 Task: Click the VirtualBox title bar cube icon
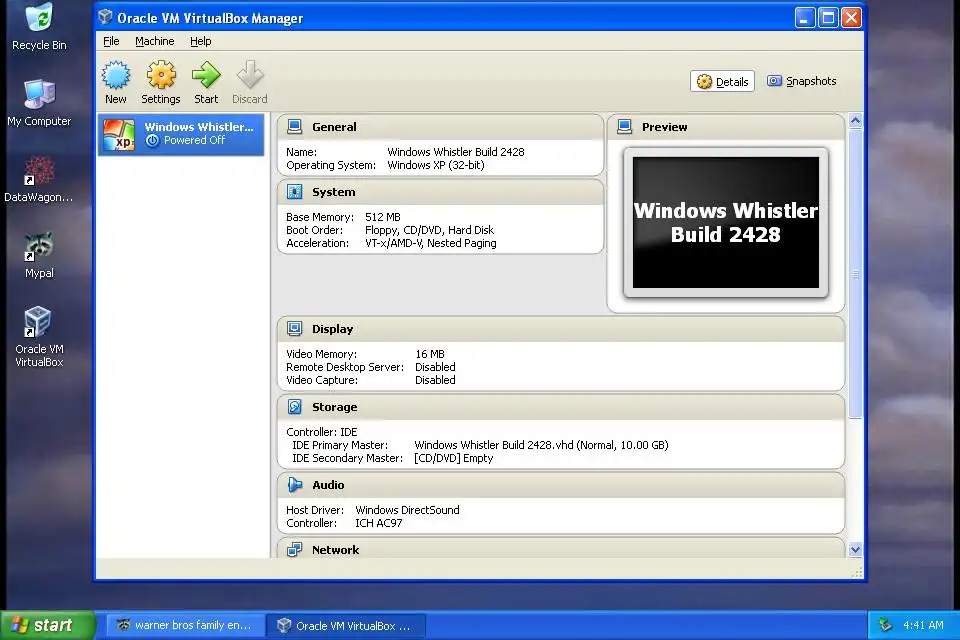[x=105, y=17]
